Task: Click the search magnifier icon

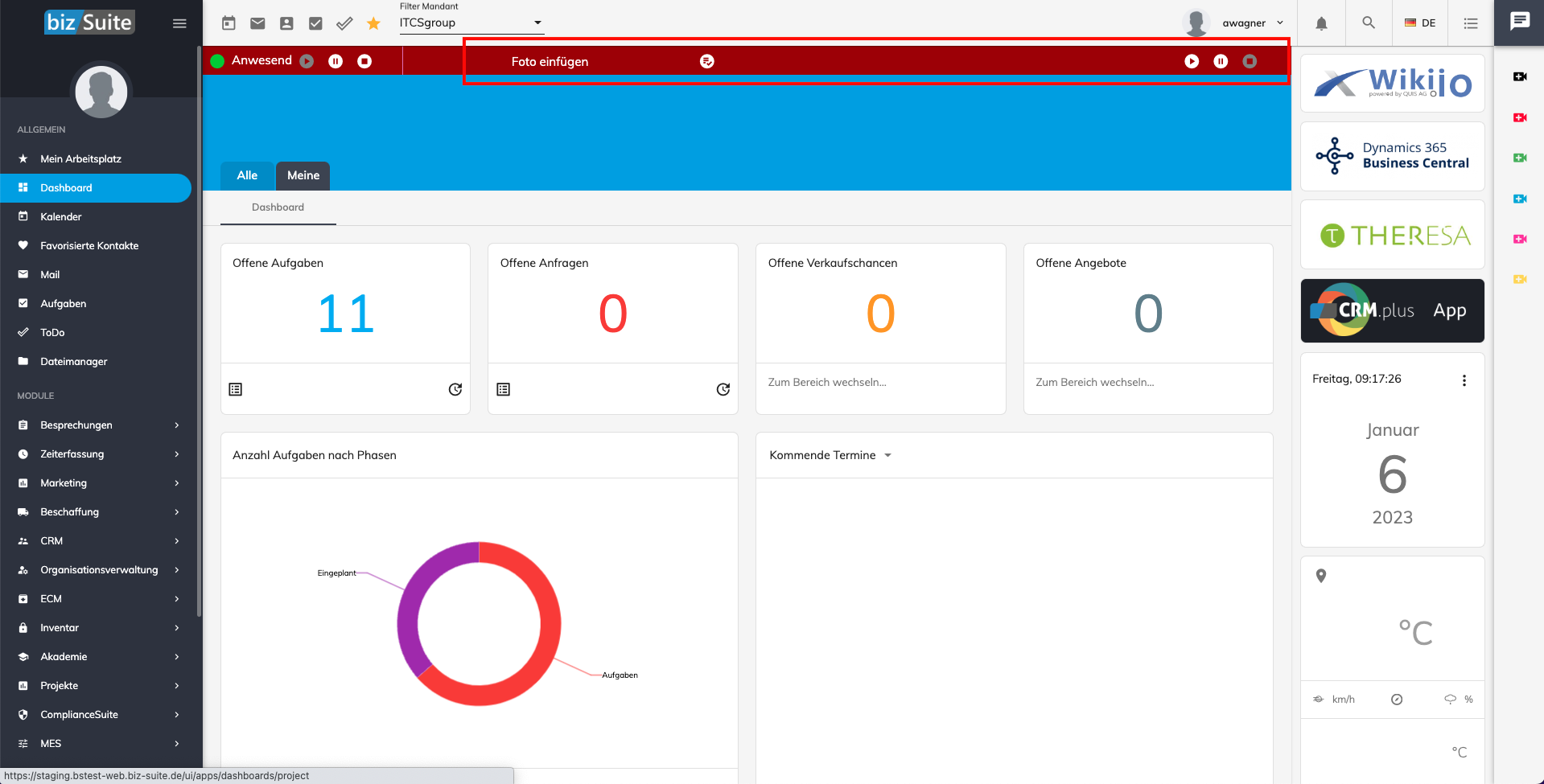Action: [1368, 23]
